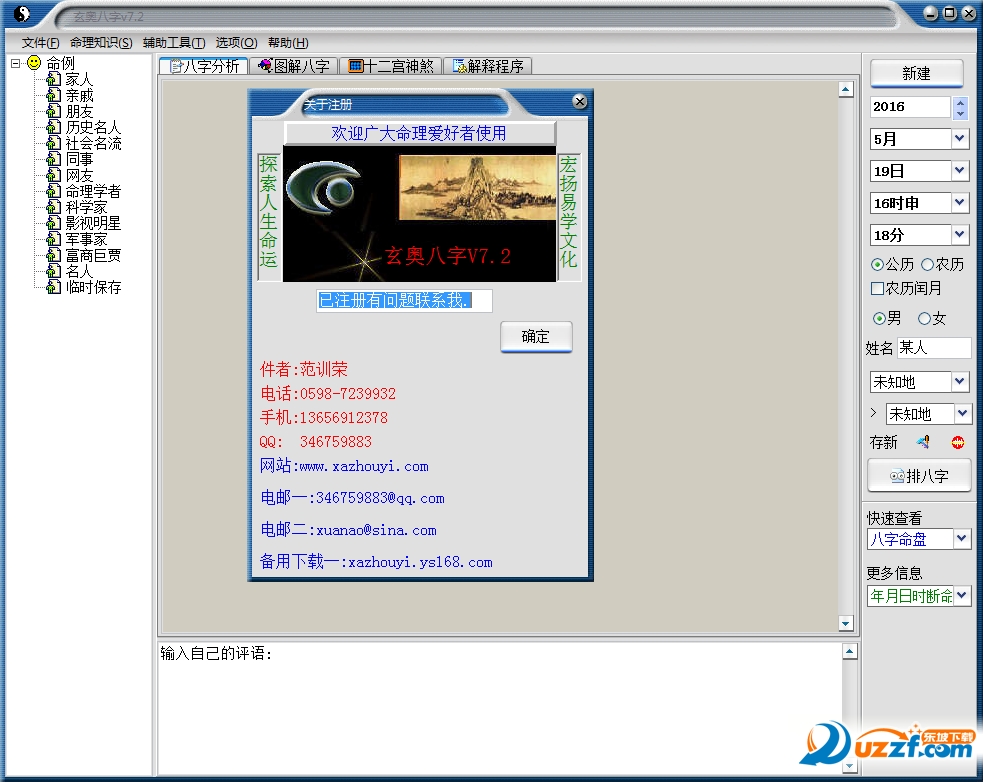
Task: Close the 关于注册 dialog
Action: point(580,101)
